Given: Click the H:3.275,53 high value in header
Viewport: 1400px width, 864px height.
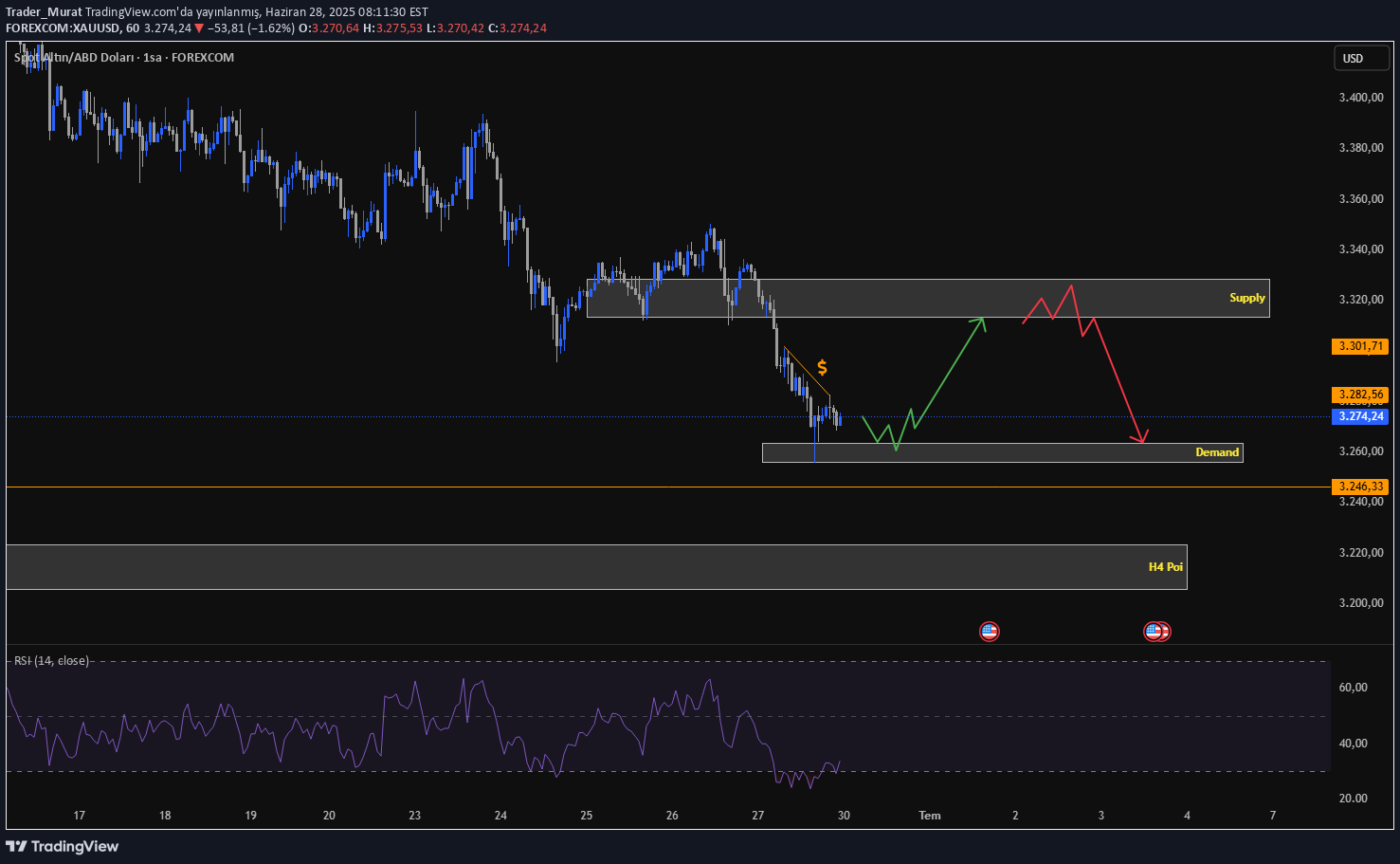Looking at the screenshot, I should tap(392, 28).
